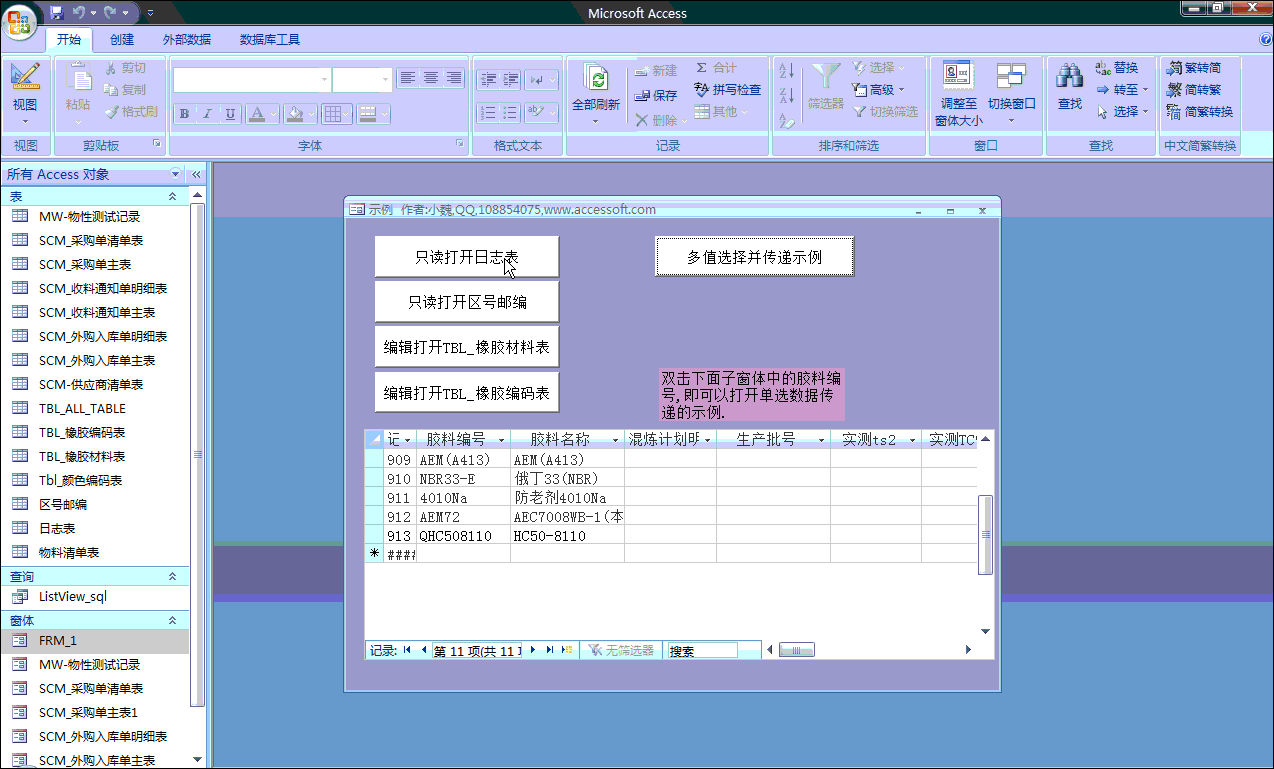
Task: Toggle Italic formatting in the ribbon
Action: 207,114
